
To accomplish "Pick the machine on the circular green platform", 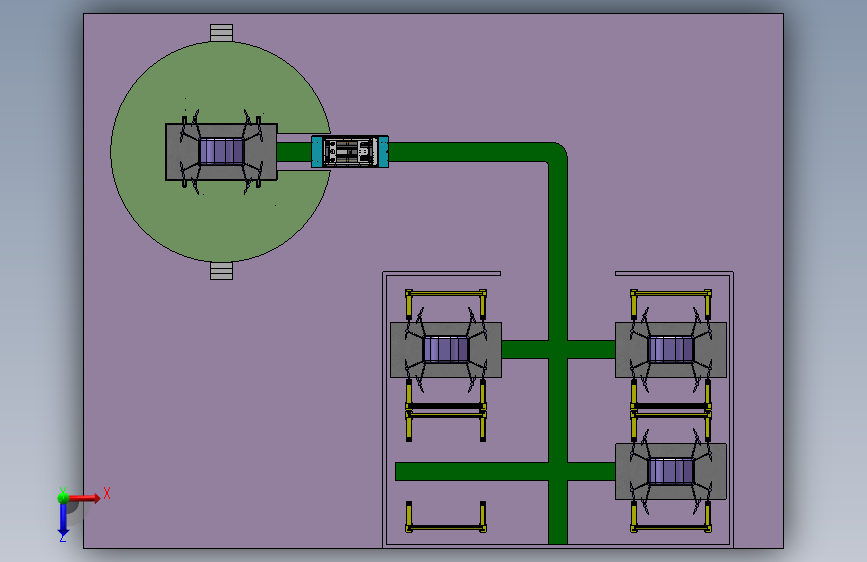I will [221, 152].
